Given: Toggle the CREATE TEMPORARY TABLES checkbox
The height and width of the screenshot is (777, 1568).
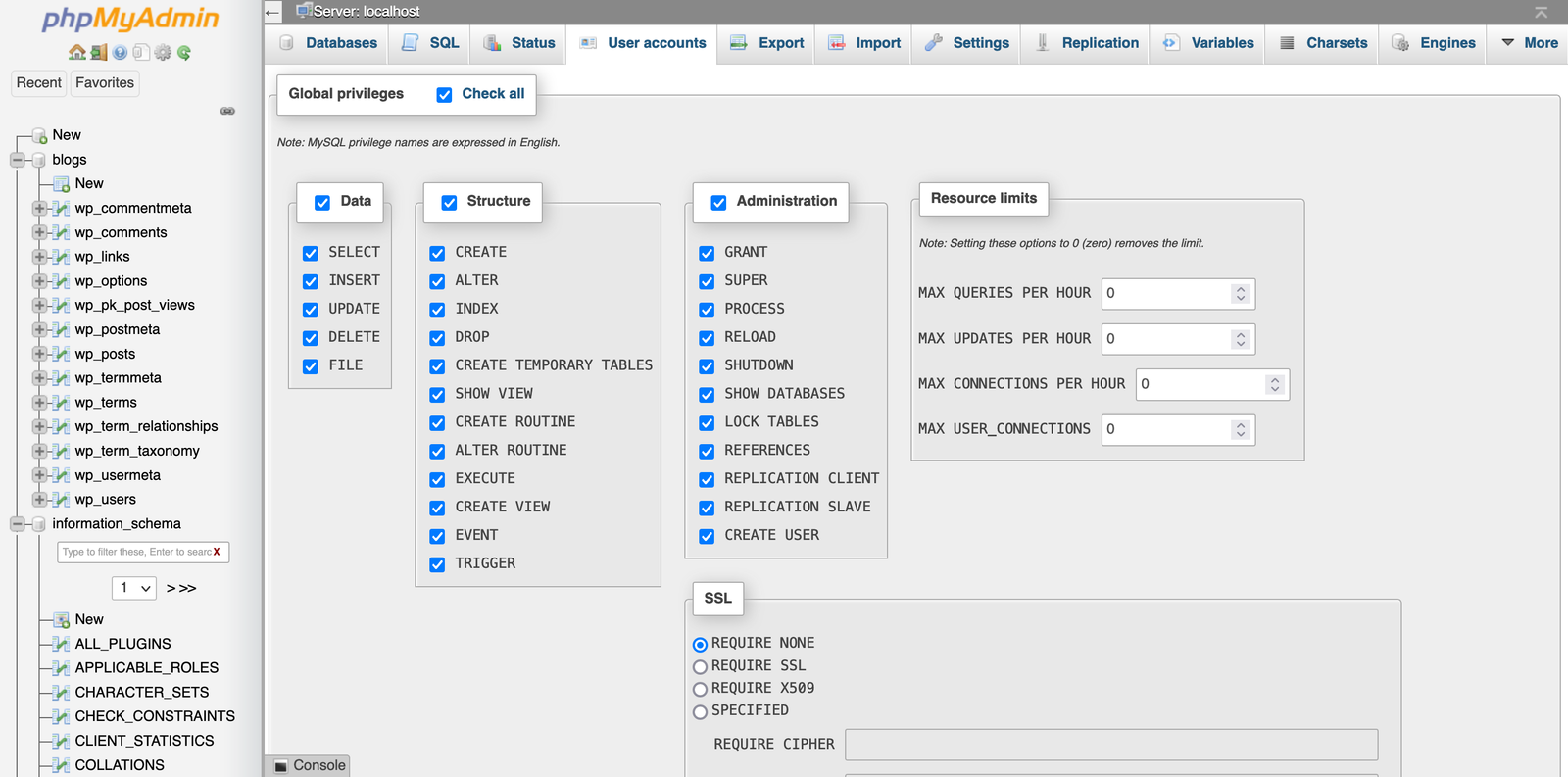Looking at the screenshot, I should (x=437, y=366).
